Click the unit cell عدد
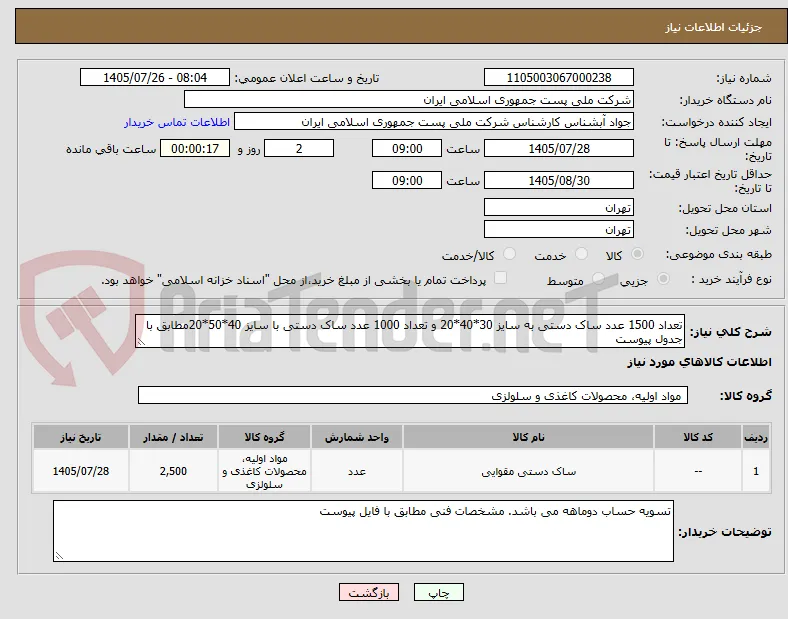The height and width of the screenshot is (619, 788). [357, 471]
